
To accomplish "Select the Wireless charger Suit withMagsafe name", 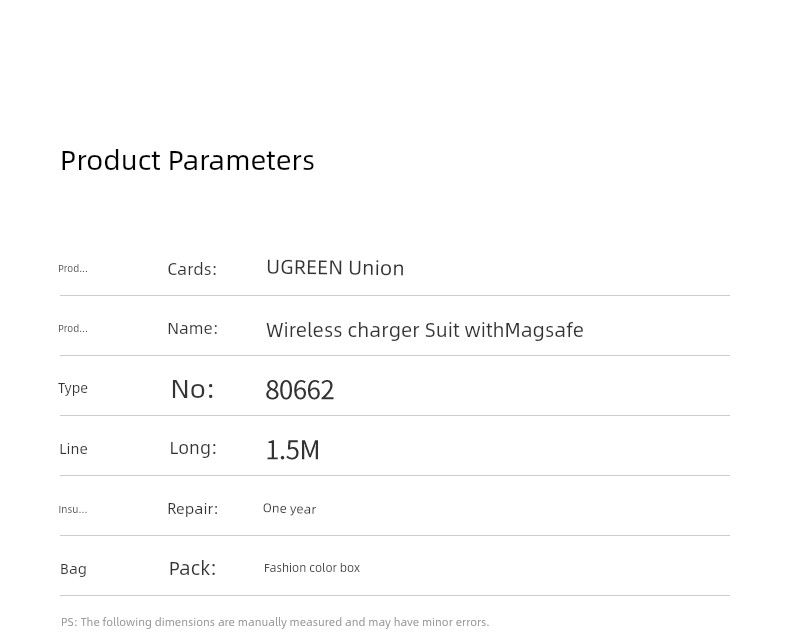I will [425, 330].
